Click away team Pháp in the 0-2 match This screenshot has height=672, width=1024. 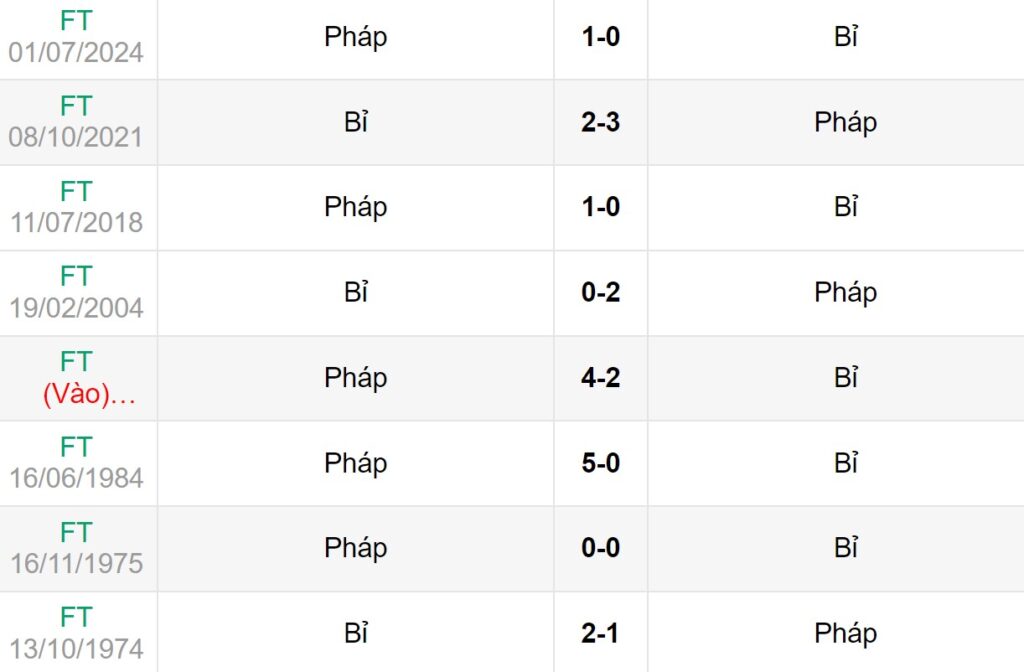[x=845, y=292]
